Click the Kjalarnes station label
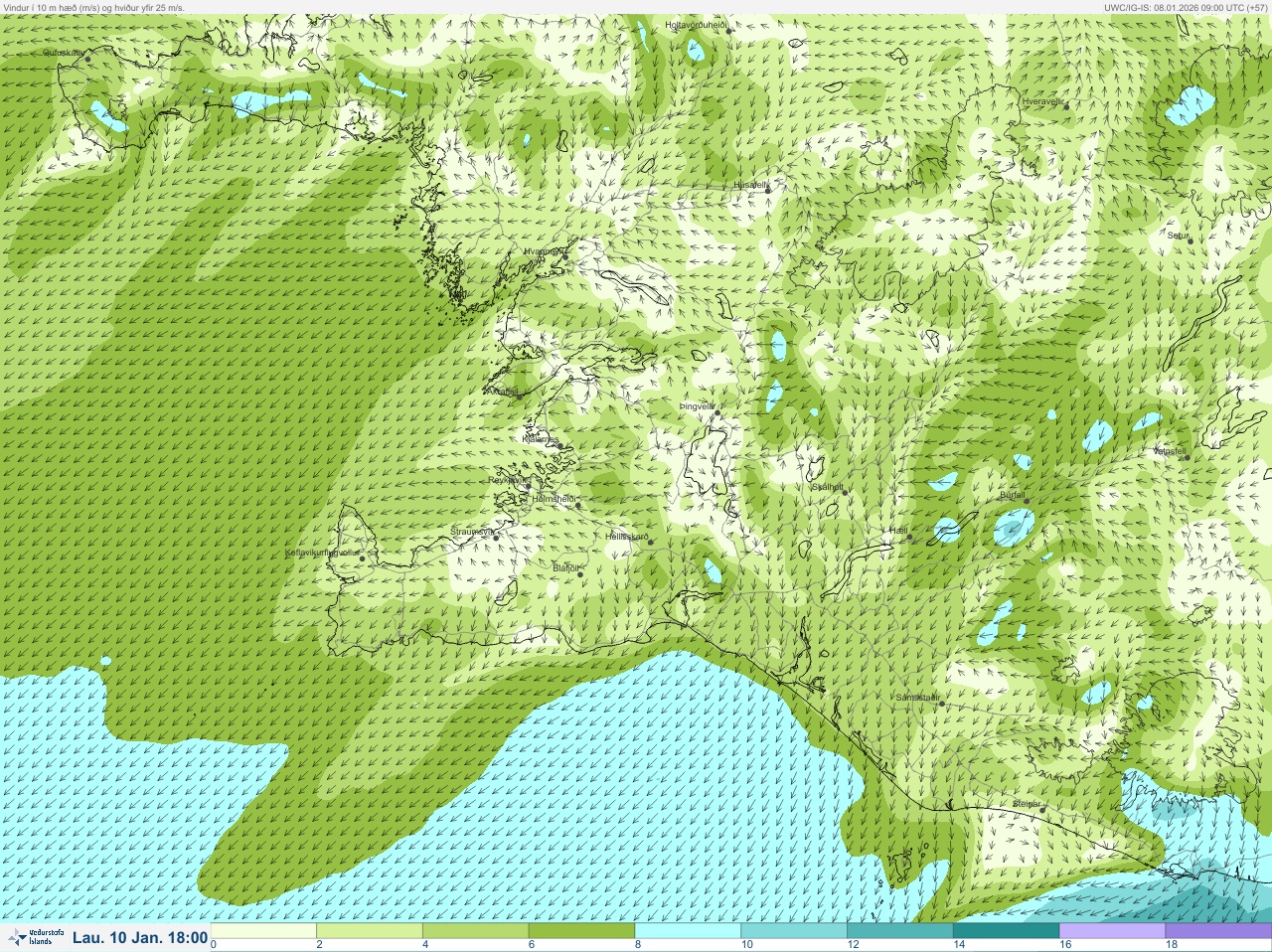 coord(541,439)
